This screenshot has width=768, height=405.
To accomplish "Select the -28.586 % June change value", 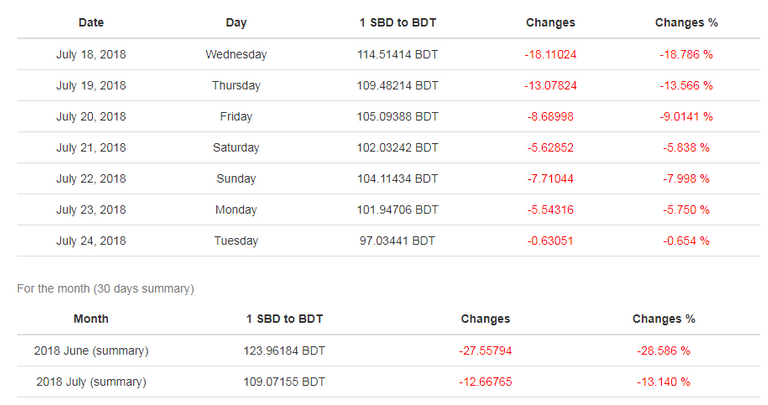I will pos(664,351).
